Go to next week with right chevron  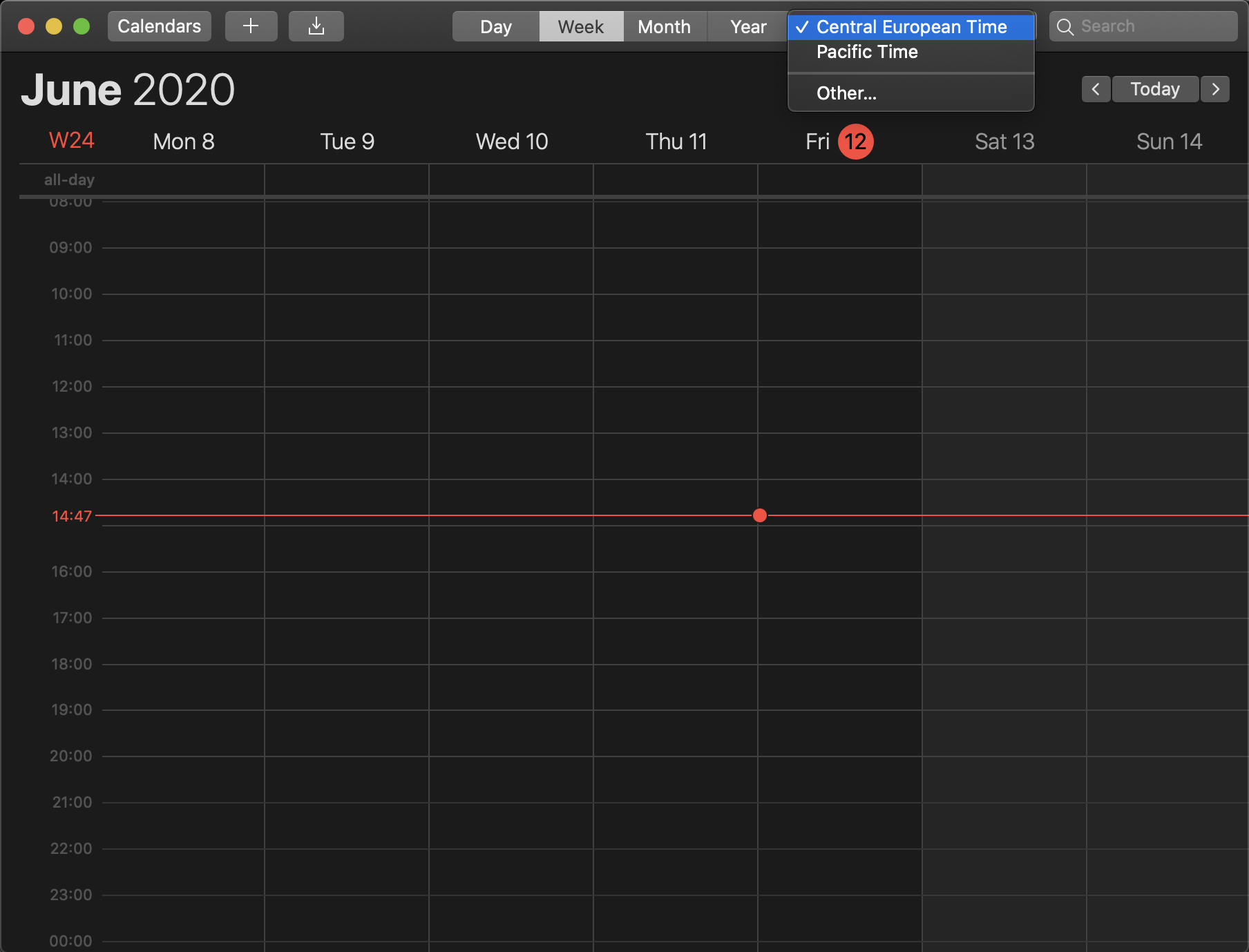(1215, 89)
